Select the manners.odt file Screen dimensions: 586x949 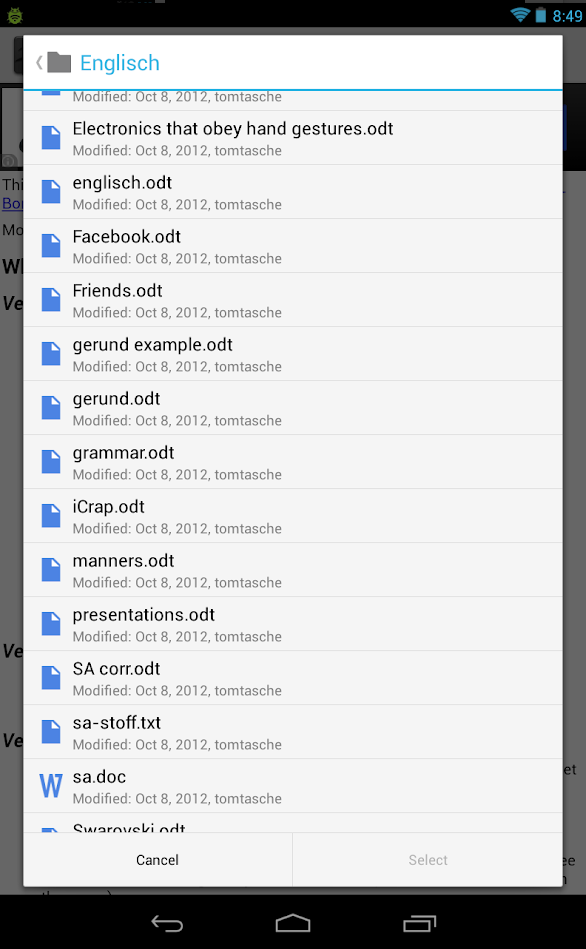coord(293,570)
